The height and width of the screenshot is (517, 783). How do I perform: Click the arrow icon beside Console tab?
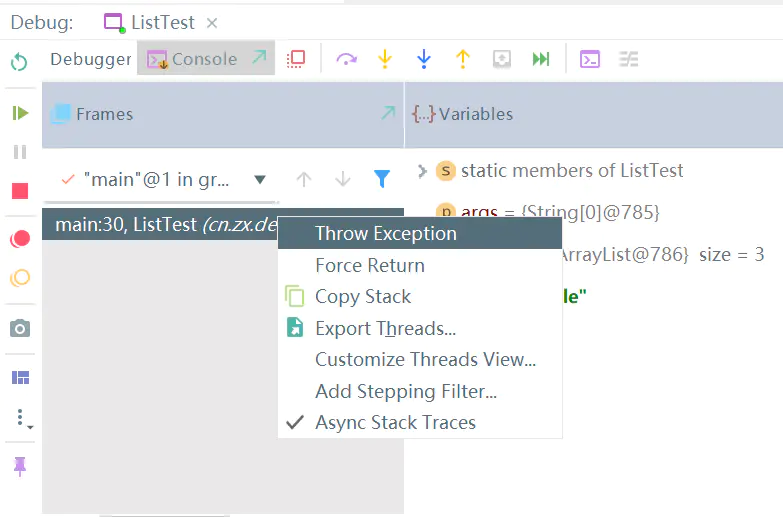(x=259, y=57)
